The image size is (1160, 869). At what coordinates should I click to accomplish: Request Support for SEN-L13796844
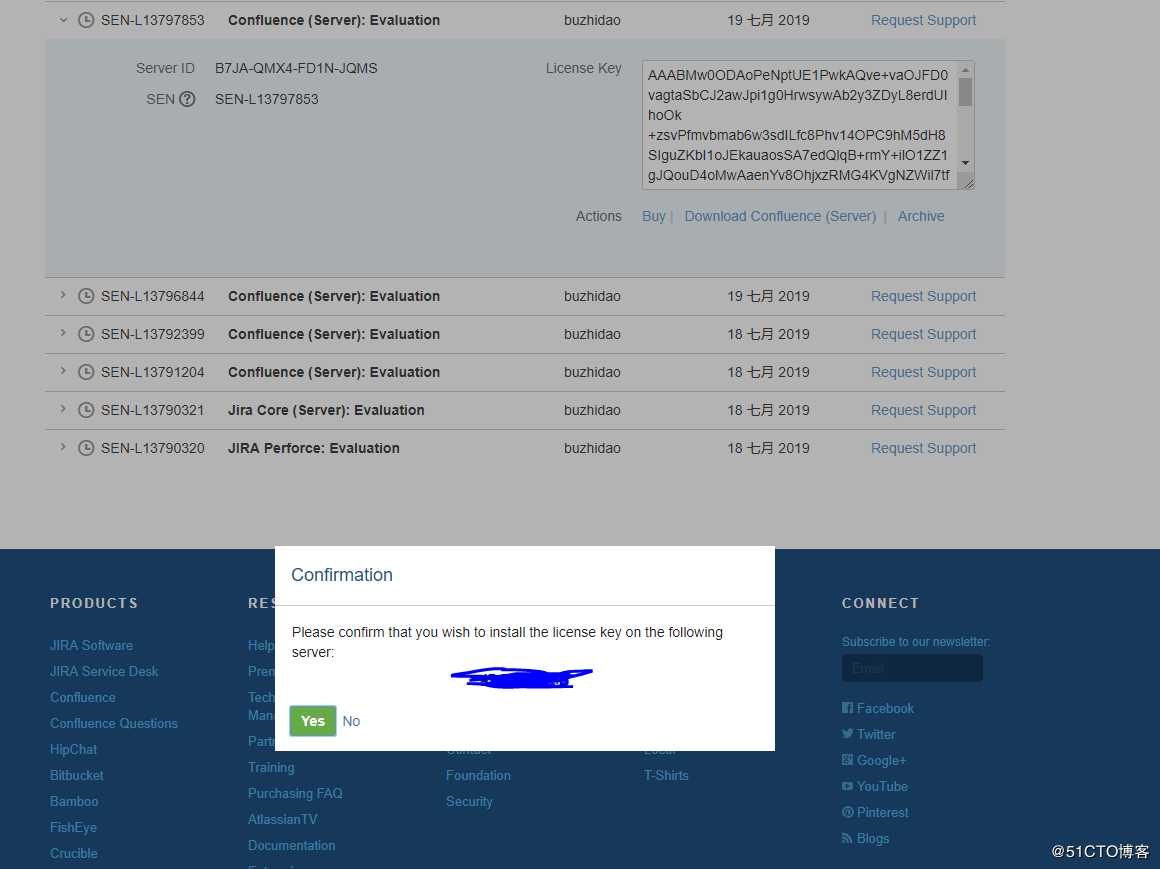pyautogui.click(x=923, y=296)
